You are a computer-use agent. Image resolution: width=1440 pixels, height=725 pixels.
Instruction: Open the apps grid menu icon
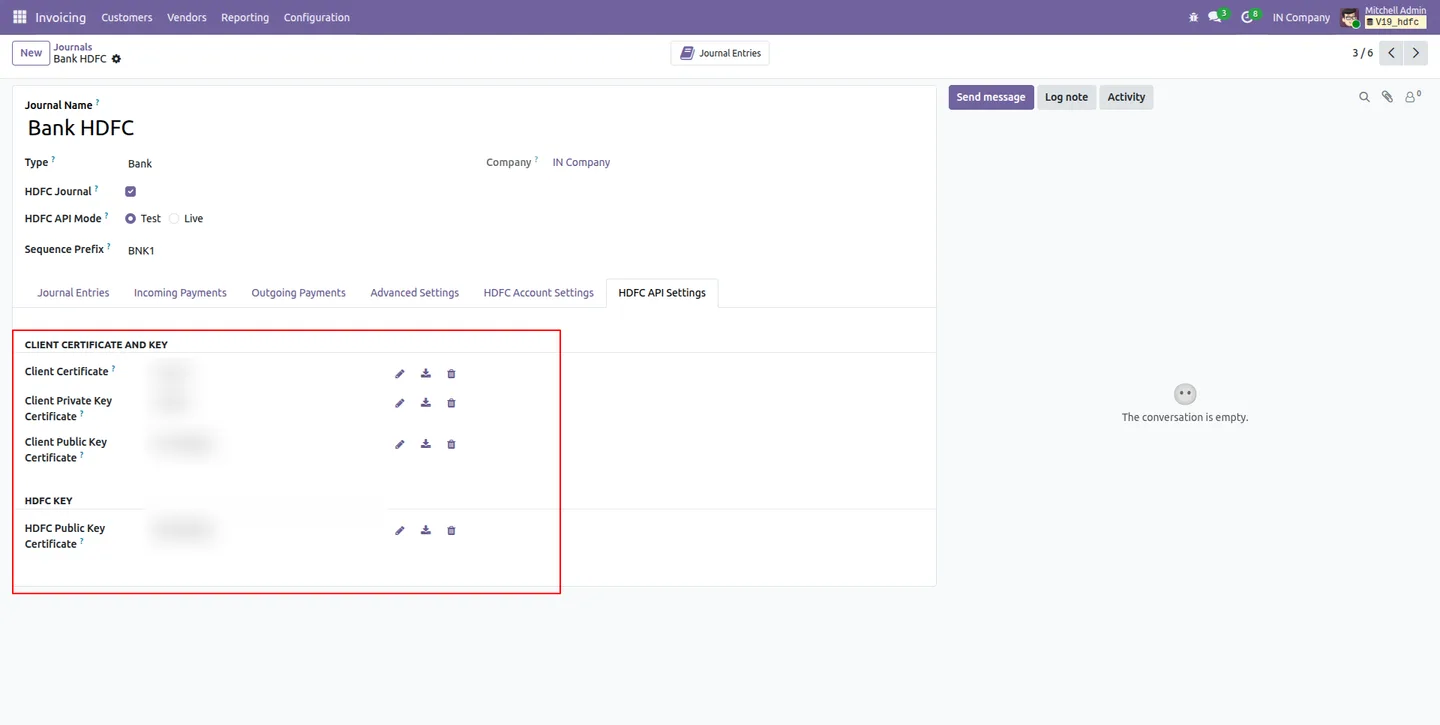click(x=19, y=17)
